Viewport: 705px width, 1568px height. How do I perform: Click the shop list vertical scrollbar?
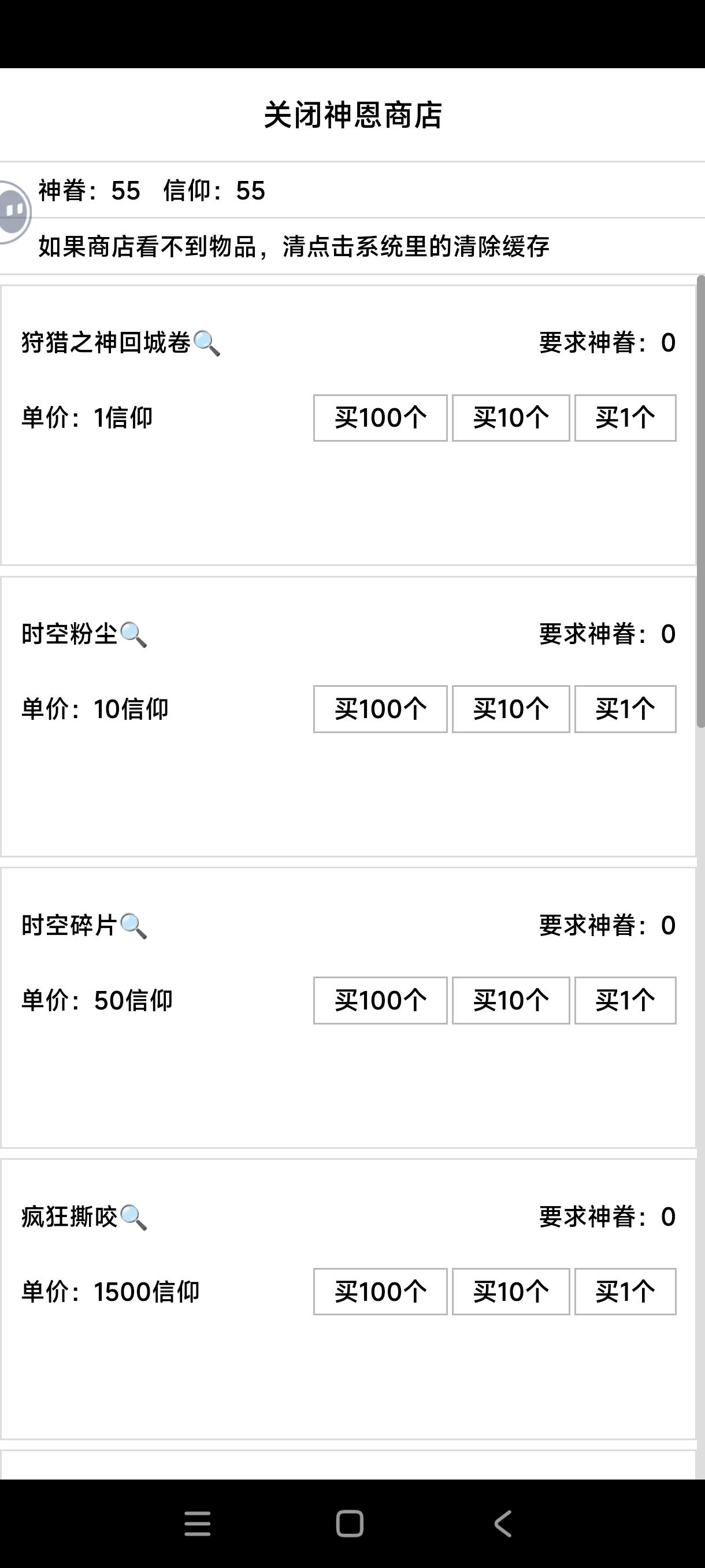coord(700,505)
